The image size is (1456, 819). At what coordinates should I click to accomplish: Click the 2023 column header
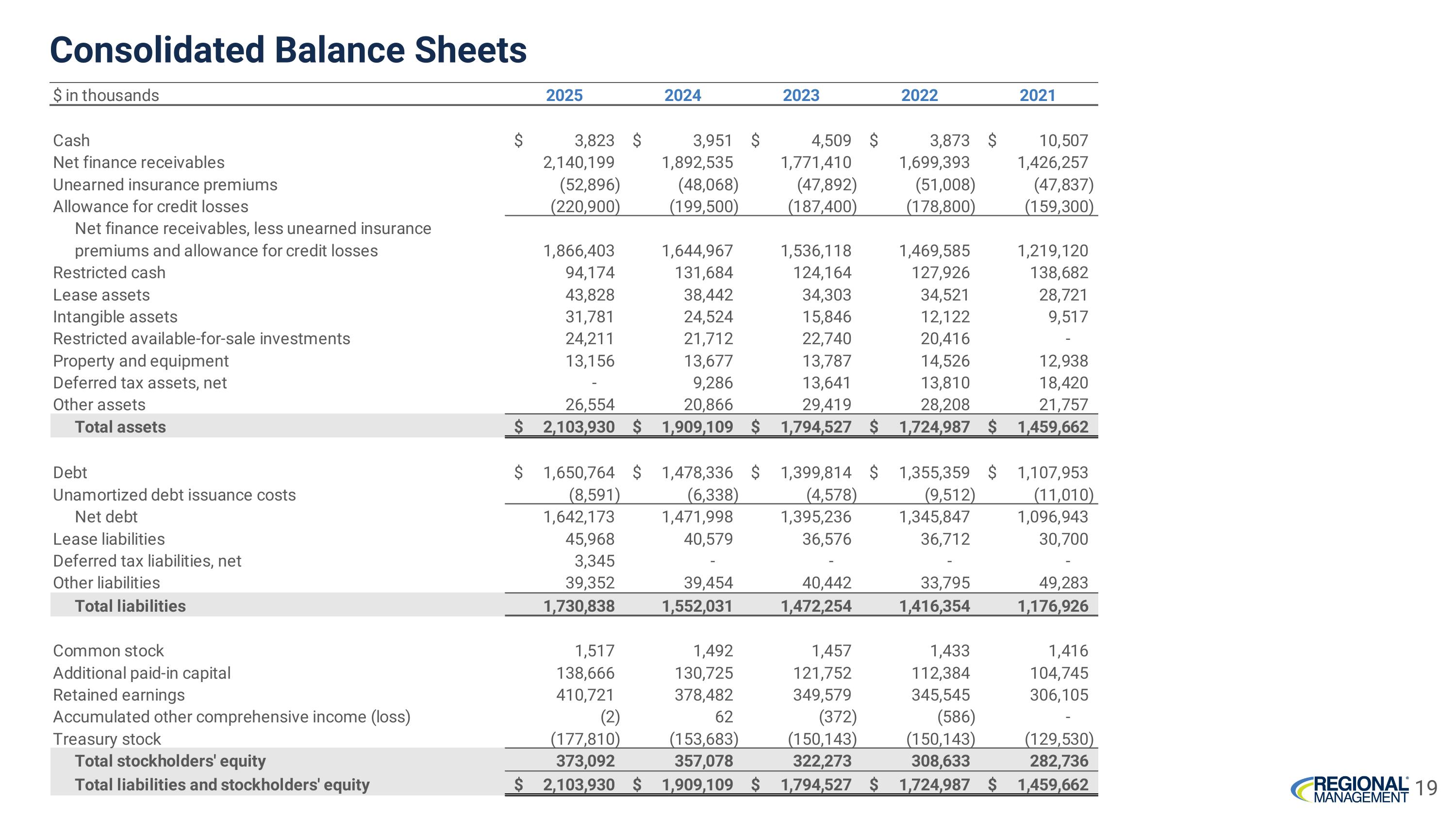coord(800,95)
